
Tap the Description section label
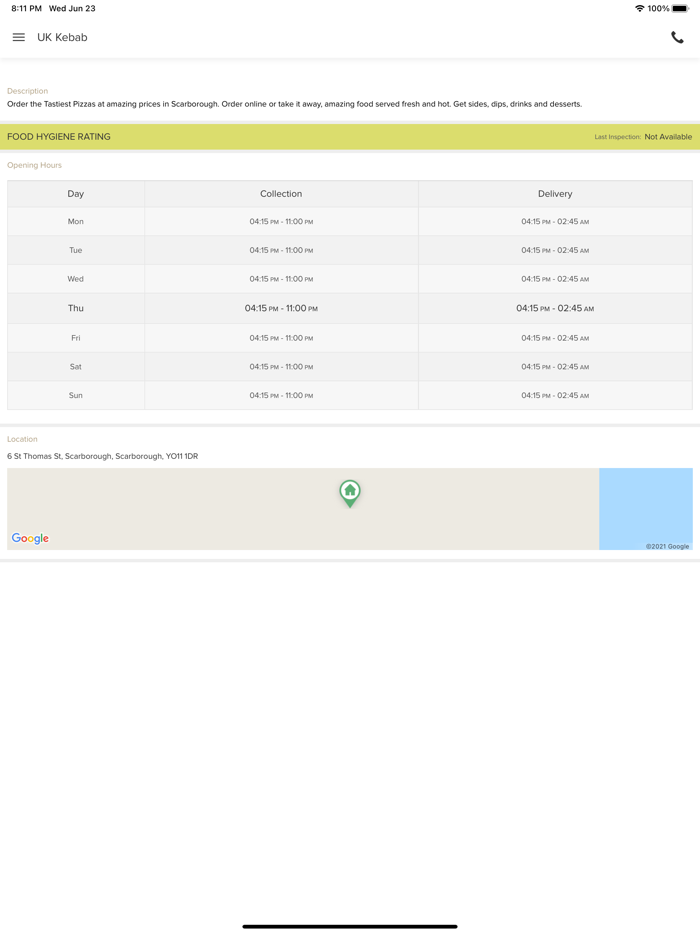27,91
